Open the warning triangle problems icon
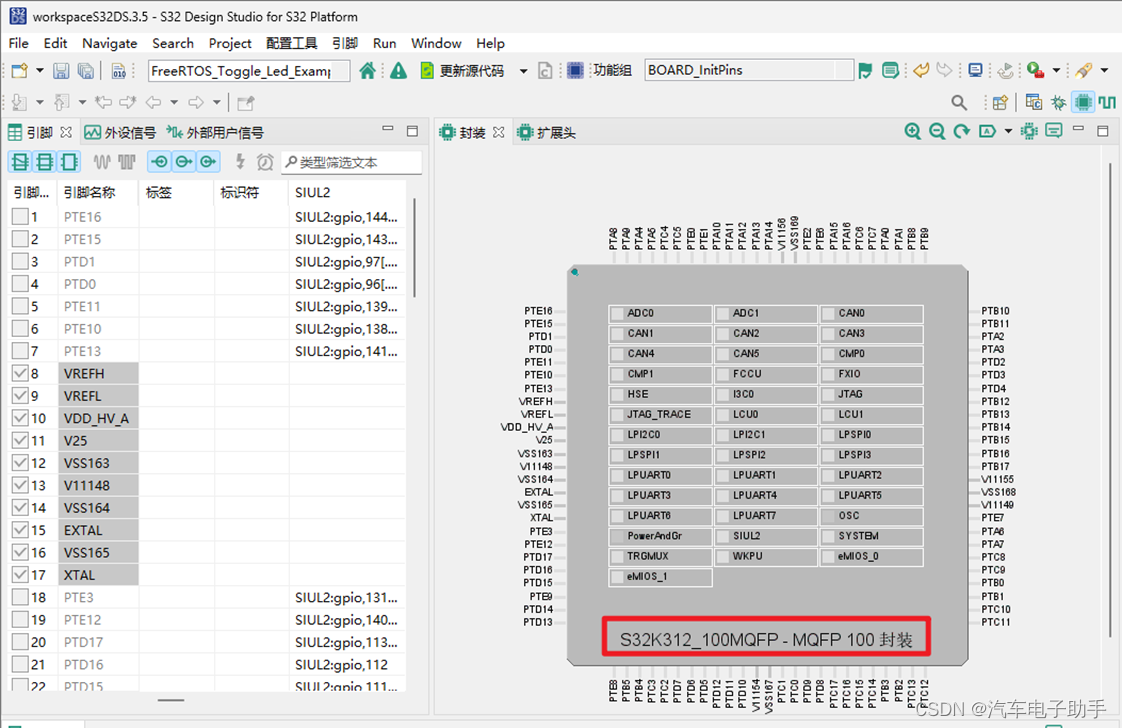 399,70
